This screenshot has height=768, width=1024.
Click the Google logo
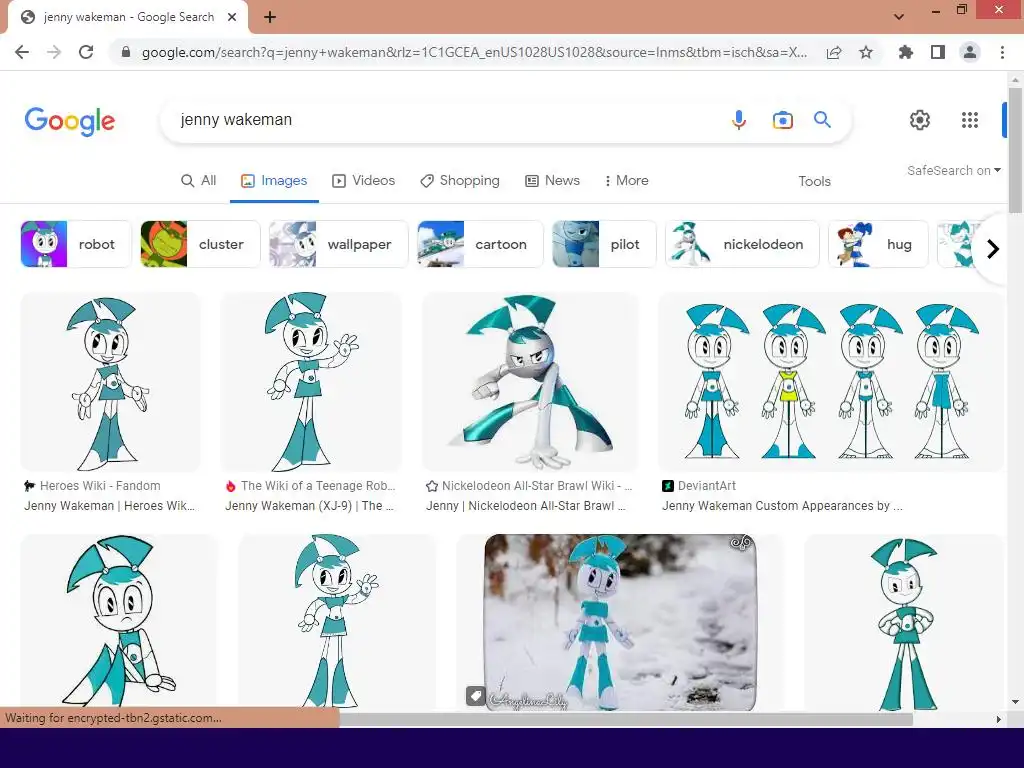[x=70, y=121]
